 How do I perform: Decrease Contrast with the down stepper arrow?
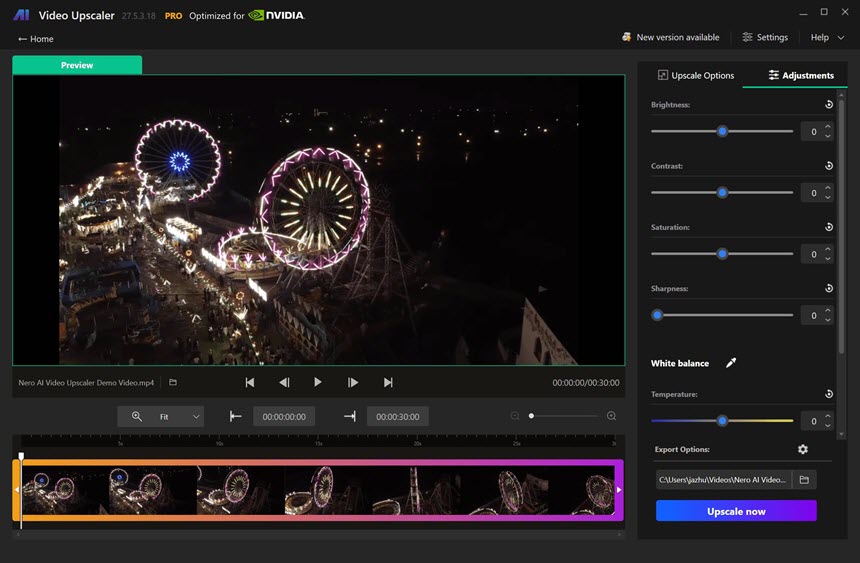point(828,197)
